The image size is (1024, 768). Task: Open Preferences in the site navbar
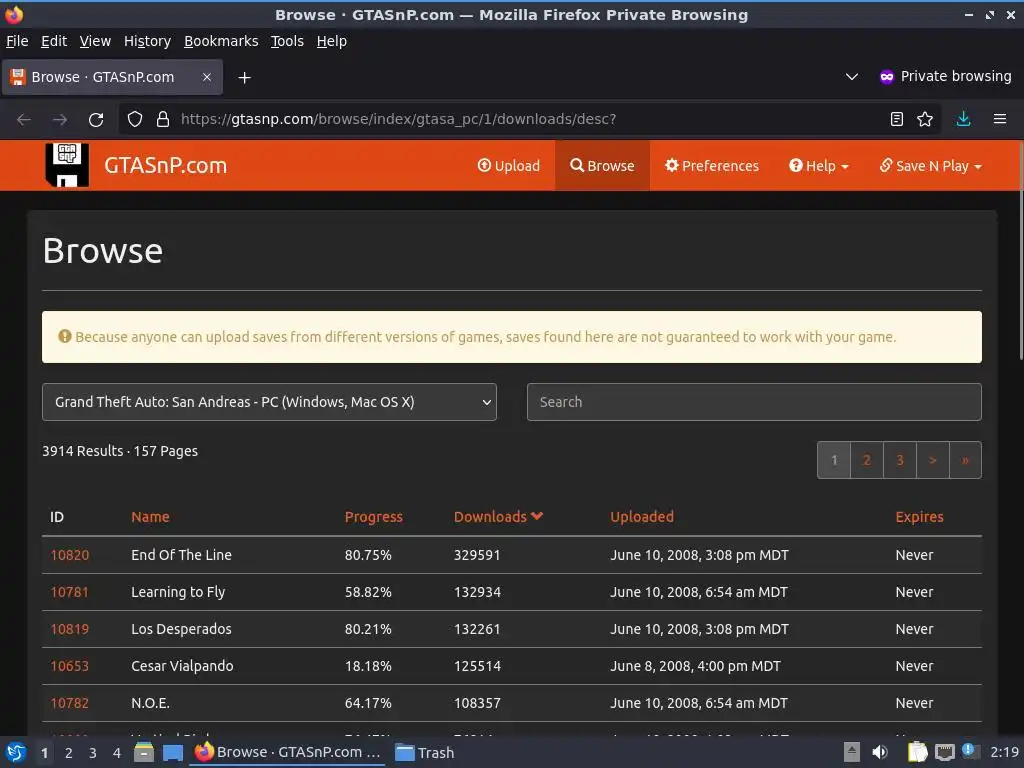point(712,166)
